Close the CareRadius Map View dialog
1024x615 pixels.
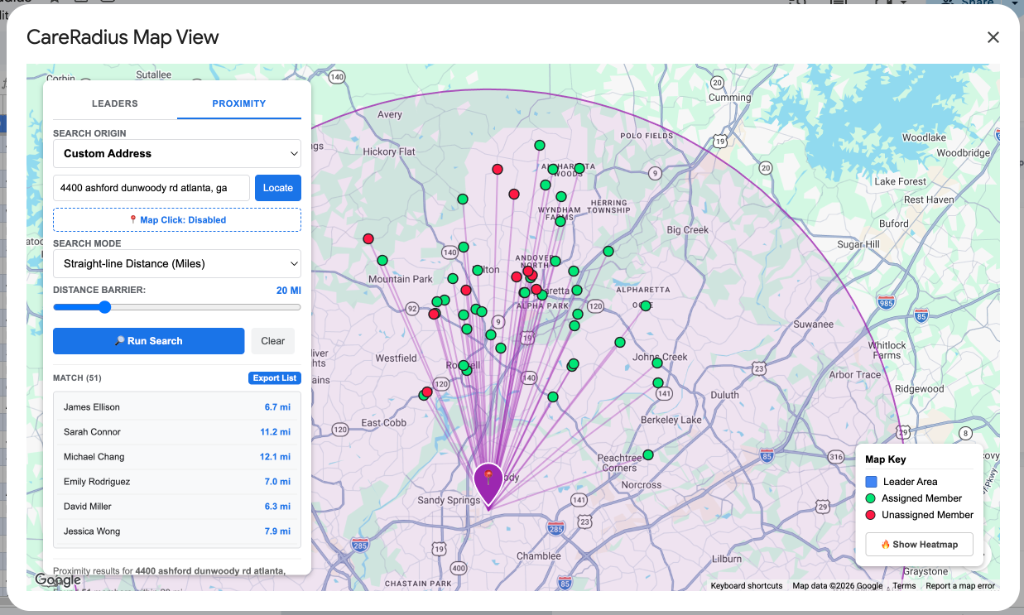[993, 38]
